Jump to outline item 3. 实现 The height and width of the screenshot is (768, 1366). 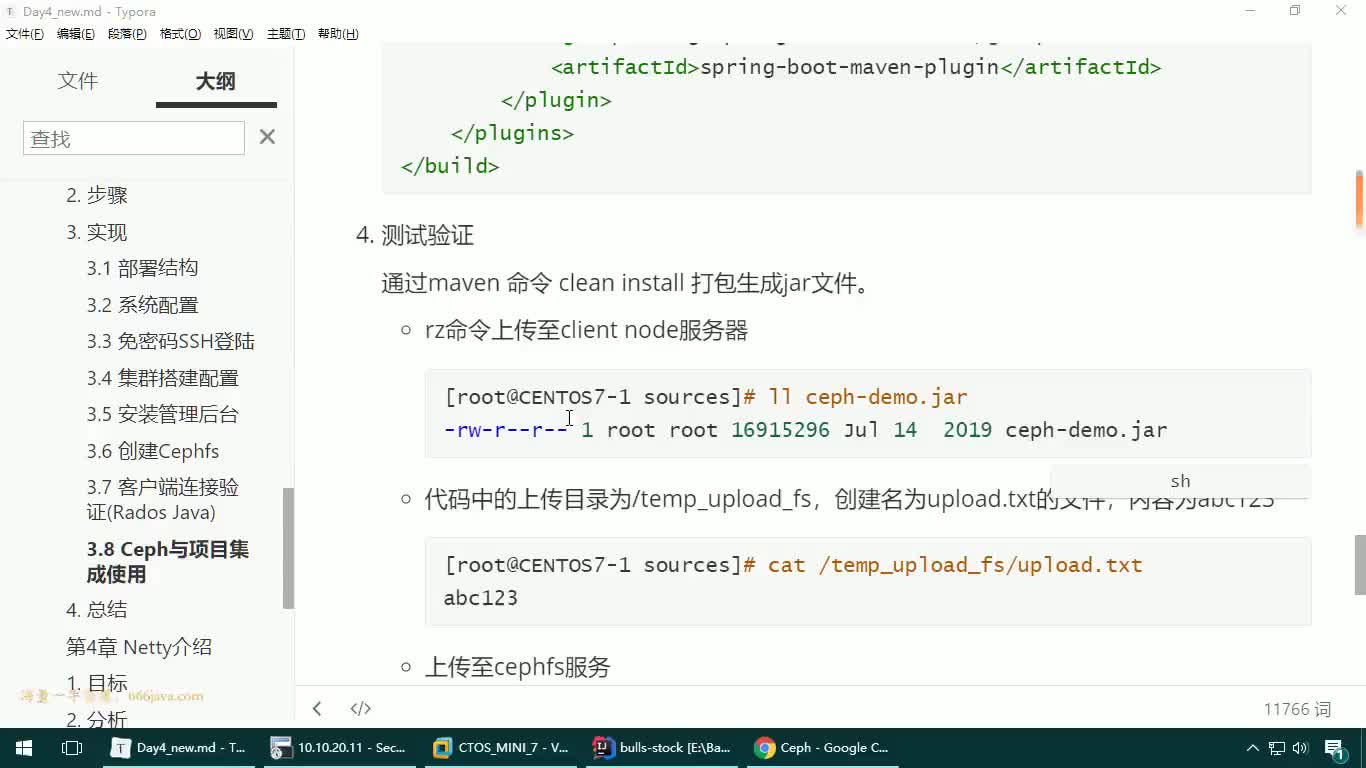pyautogui.click(x=97, y=232)
